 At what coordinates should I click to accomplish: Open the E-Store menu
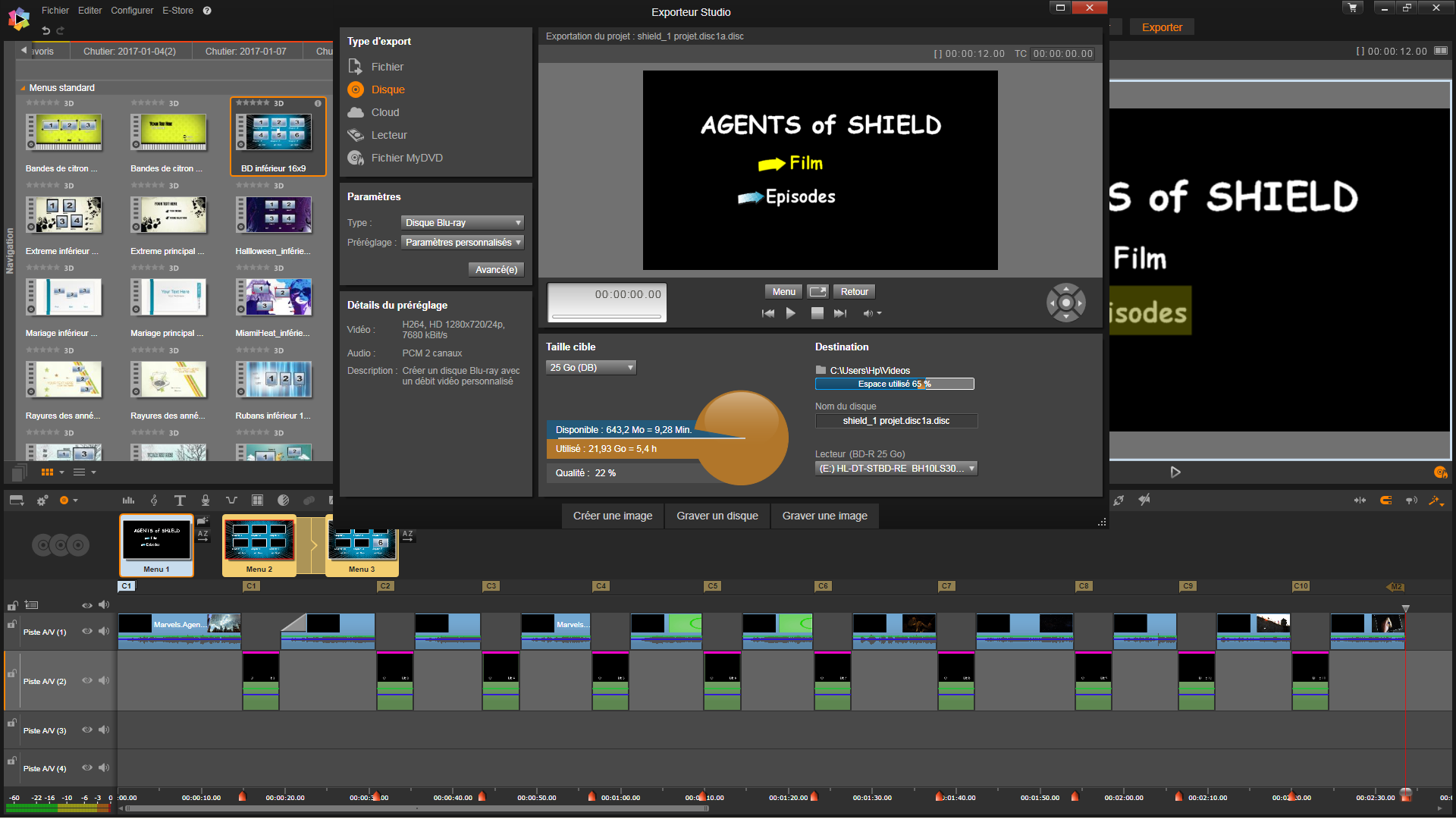pos(177,11)
